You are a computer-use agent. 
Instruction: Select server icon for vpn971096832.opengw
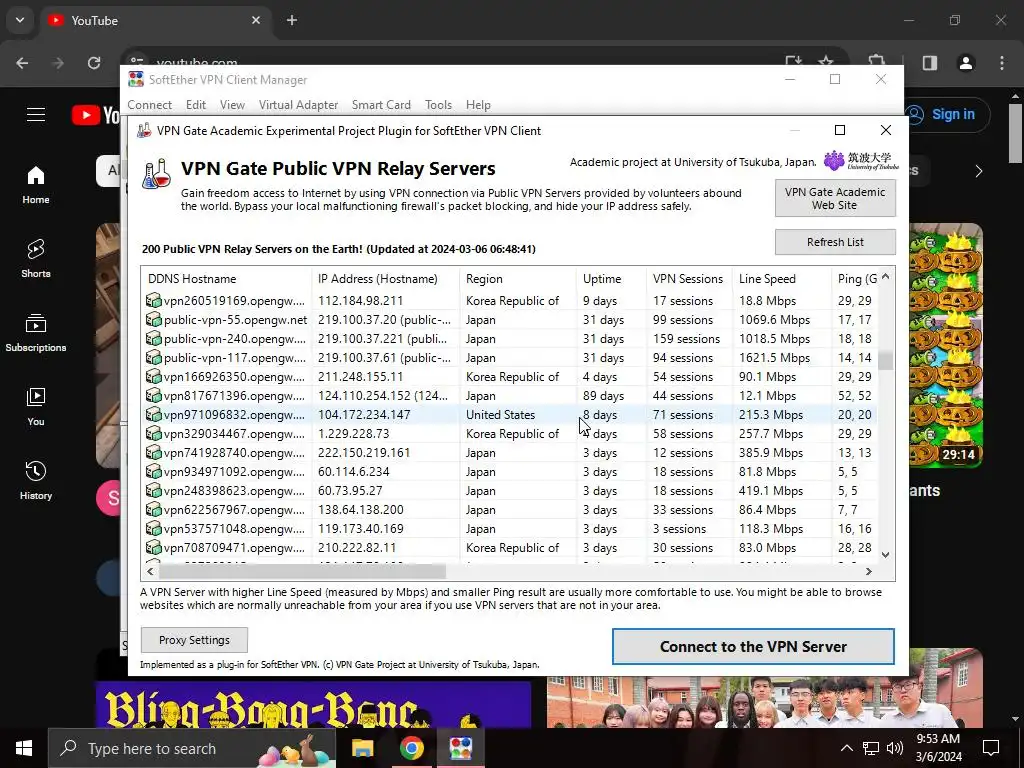(153, 414)
